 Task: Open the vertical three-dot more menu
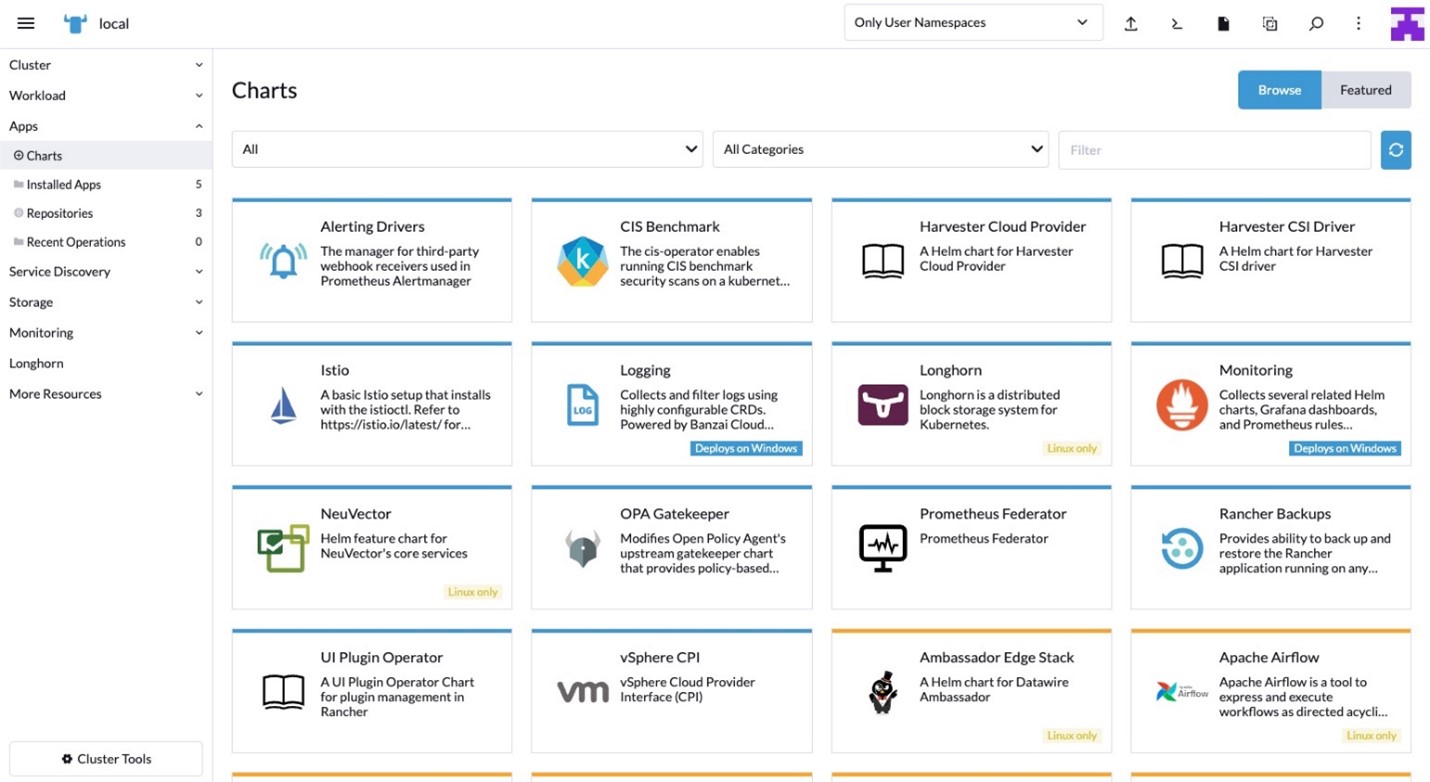(1358, 23)
